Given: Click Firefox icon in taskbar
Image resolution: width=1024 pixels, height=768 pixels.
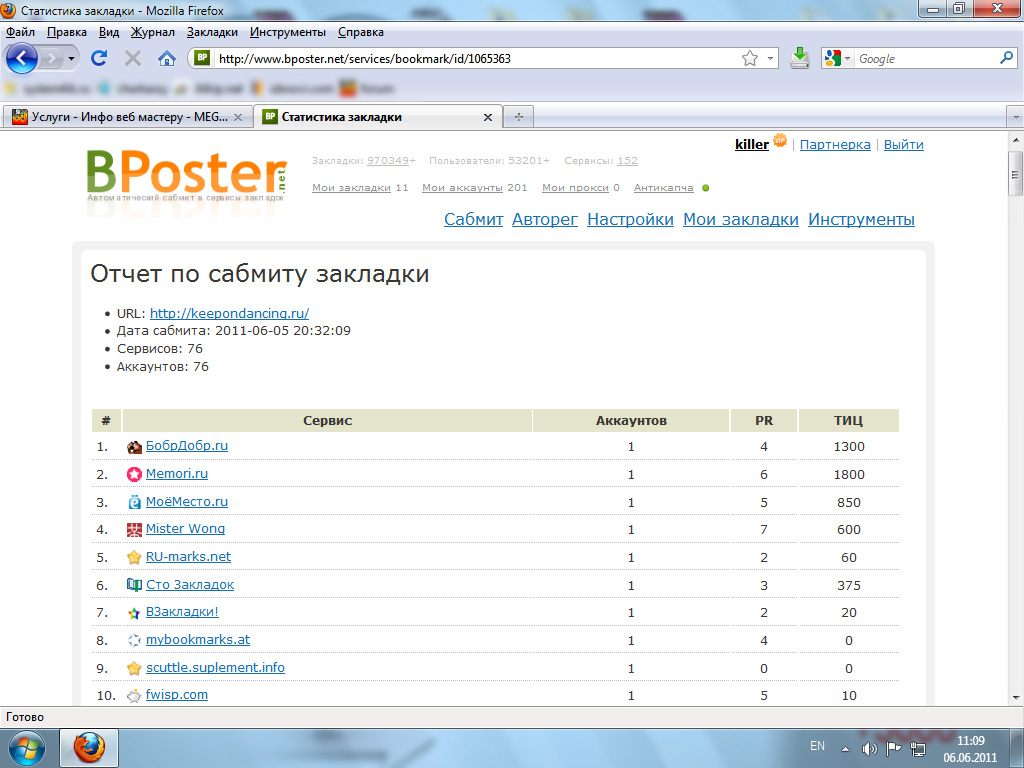Looking at the screenshot, I should 89,748.
